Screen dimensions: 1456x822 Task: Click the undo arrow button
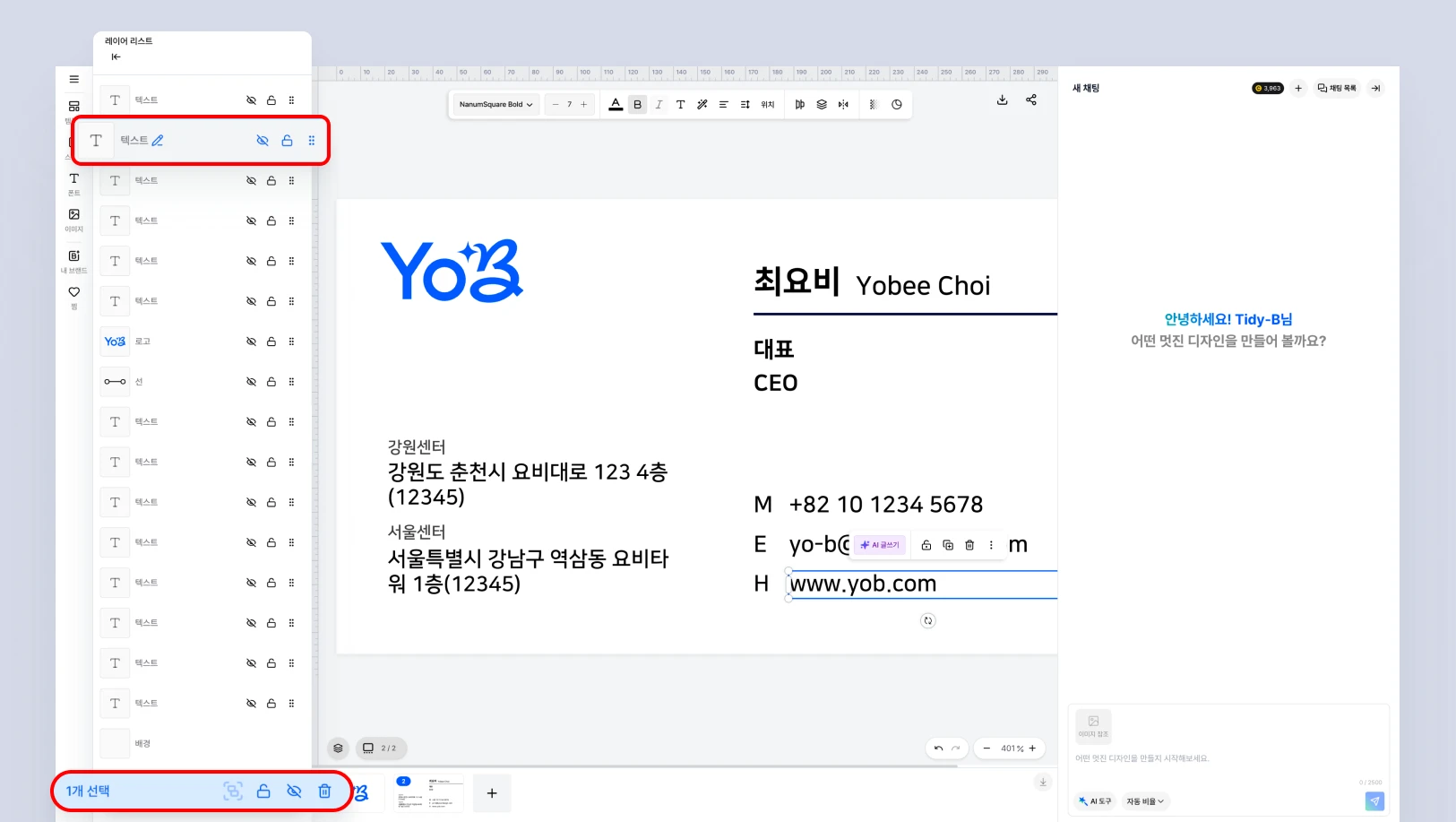[x=938, y=748]
